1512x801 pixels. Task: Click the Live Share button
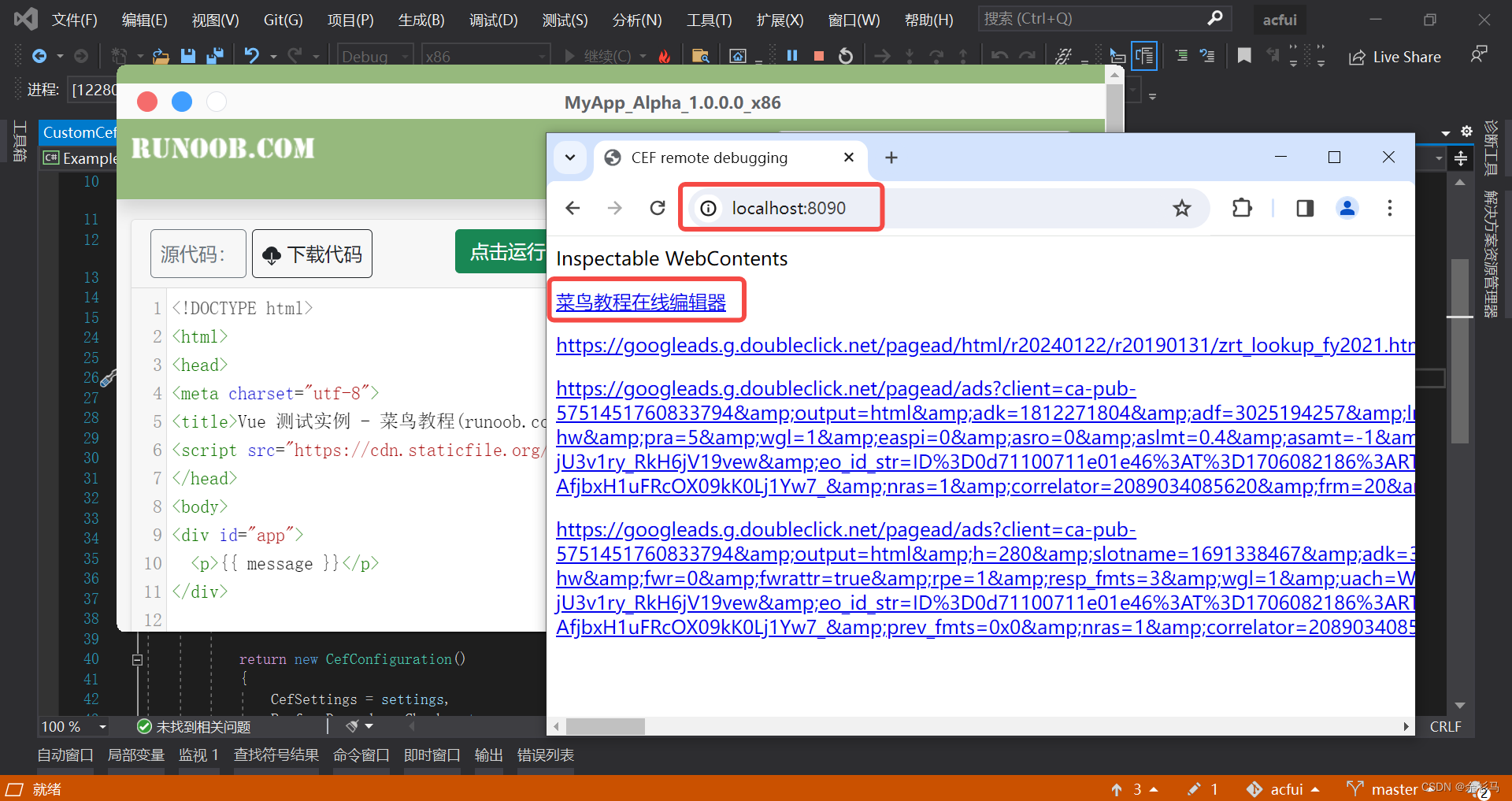point(1395,57)
